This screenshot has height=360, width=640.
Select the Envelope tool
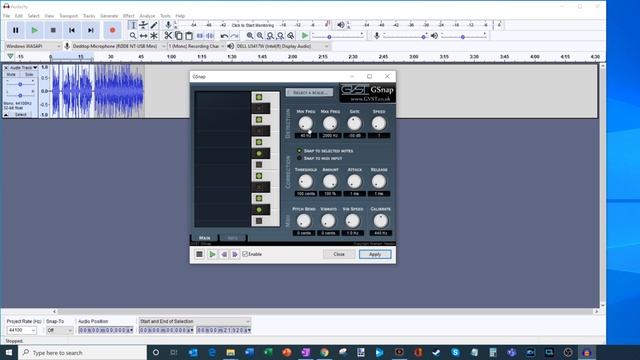pos(143,25)
